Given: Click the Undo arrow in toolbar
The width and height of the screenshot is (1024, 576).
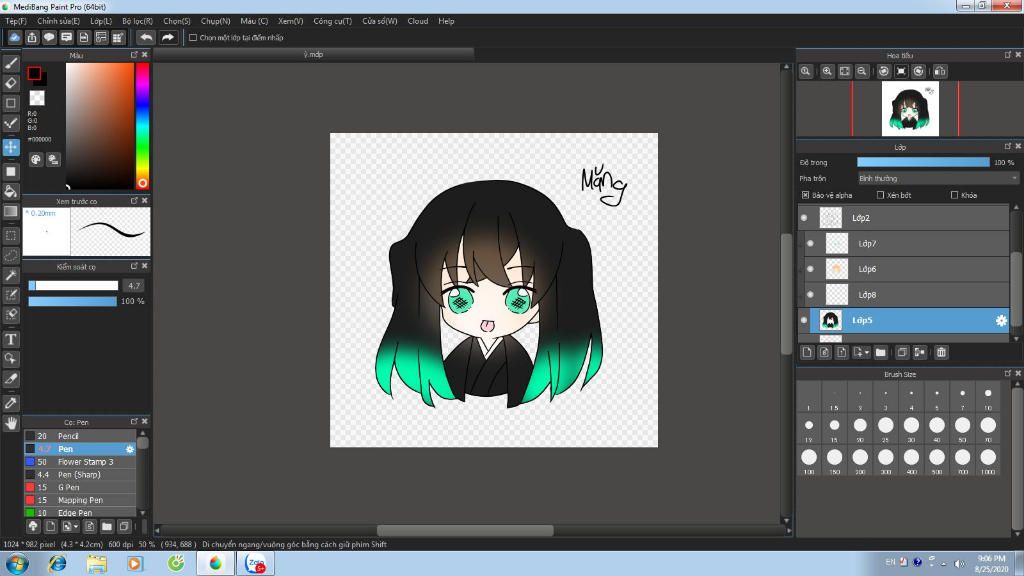Looking at the screenshot, I should coord(146,37).
